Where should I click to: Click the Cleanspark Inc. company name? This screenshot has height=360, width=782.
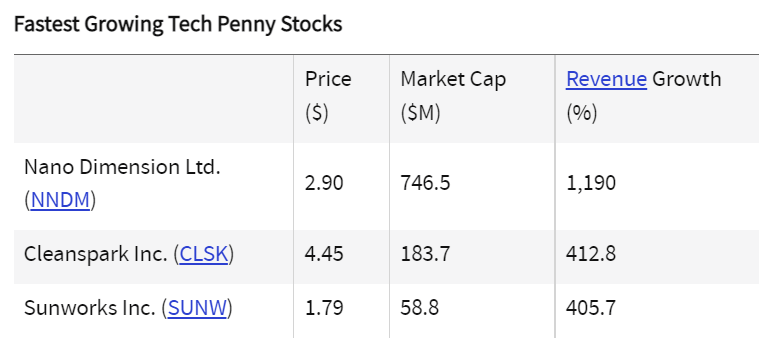(x=96, y=254)
